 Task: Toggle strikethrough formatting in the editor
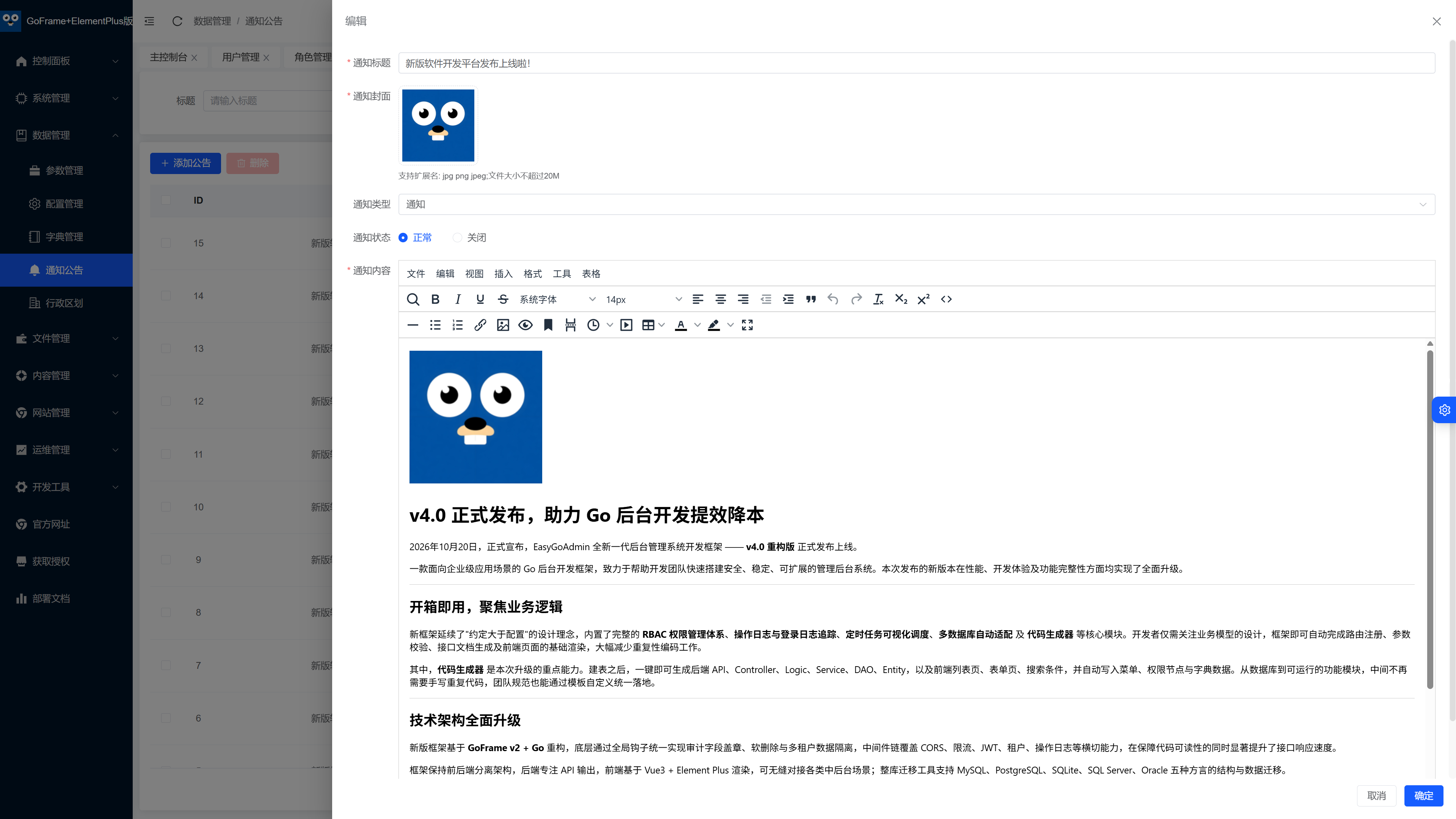coord(503,300)
